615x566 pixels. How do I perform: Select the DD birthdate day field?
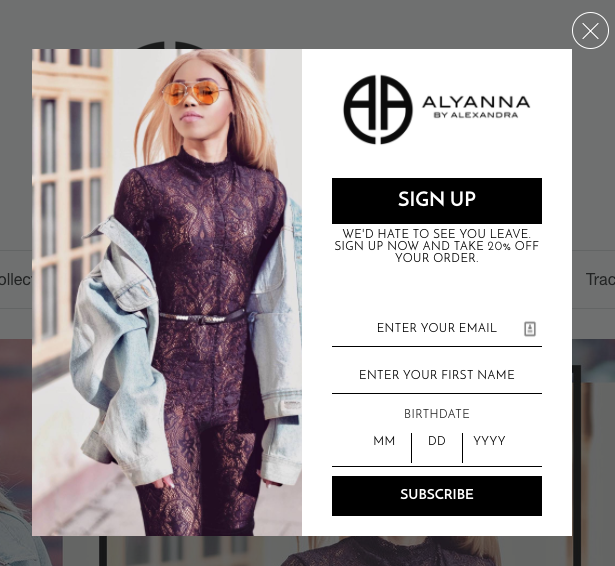437,441
